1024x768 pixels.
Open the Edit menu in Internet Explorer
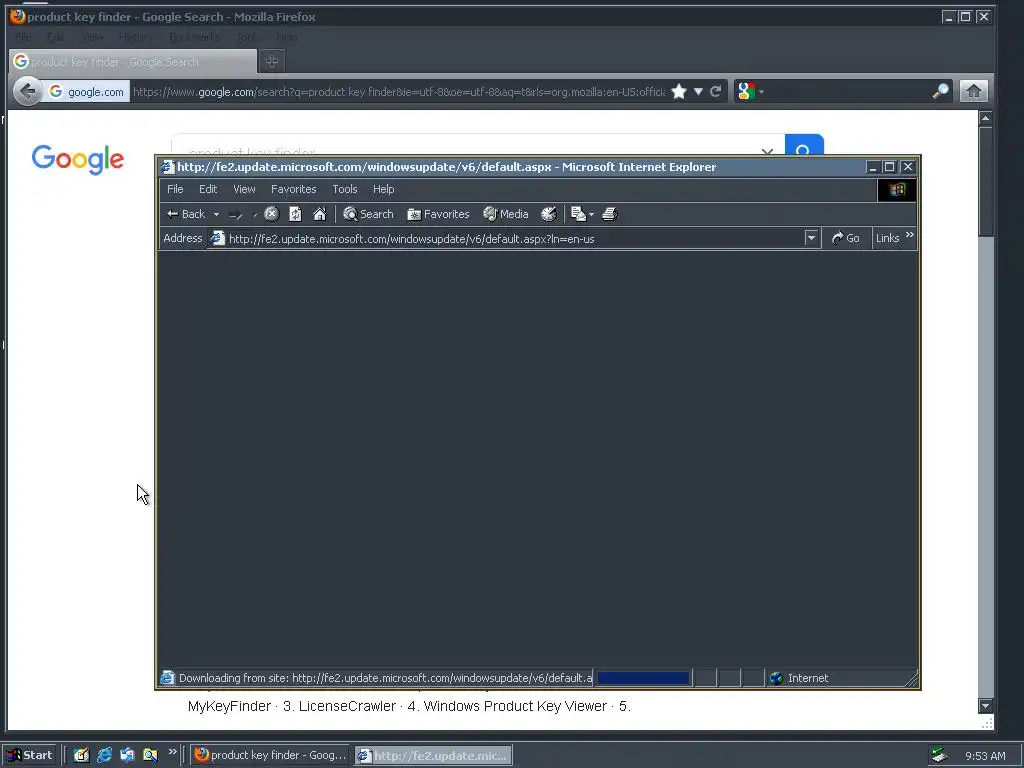[208, 189]
